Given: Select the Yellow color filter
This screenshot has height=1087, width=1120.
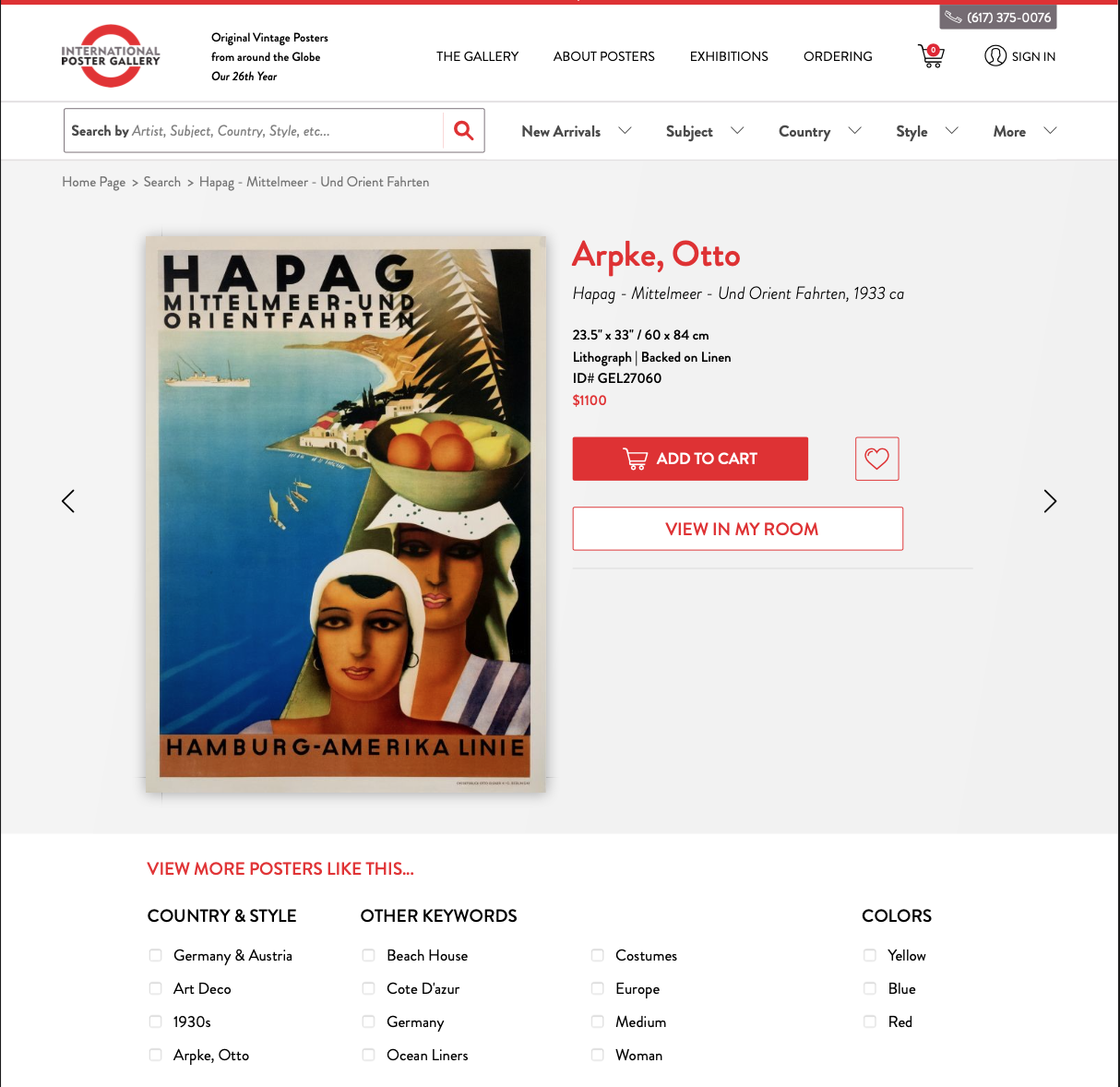Looking at the screenshot, I should click(x=870, y=955).
